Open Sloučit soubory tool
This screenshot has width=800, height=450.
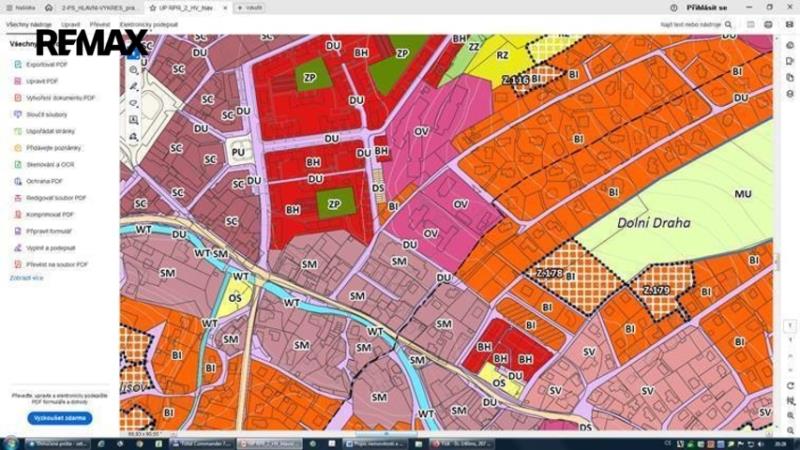click(x=44, y=115)
